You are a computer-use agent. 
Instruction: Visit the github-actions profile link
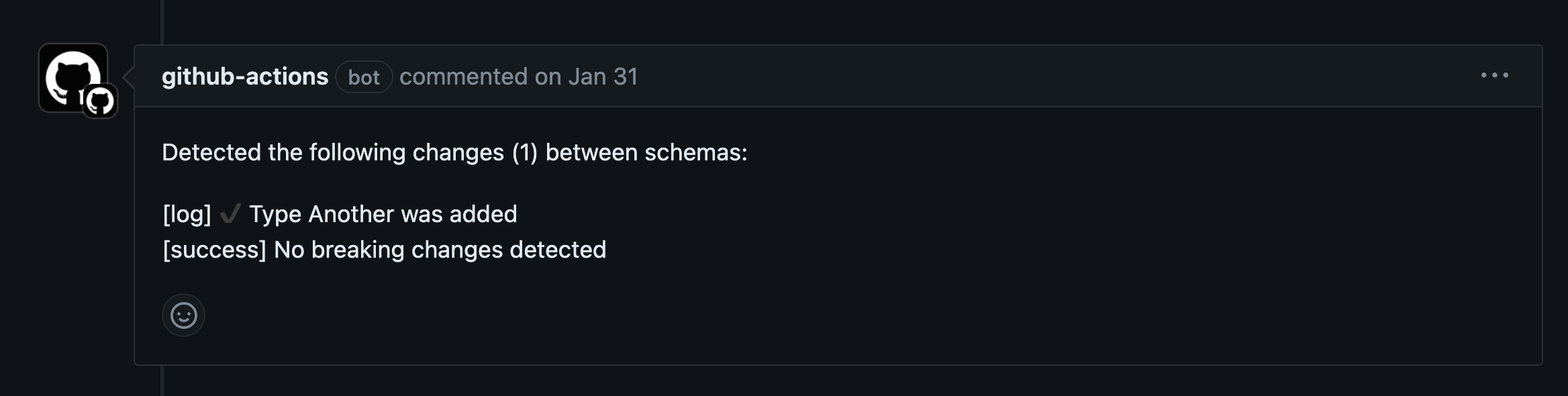245,77
